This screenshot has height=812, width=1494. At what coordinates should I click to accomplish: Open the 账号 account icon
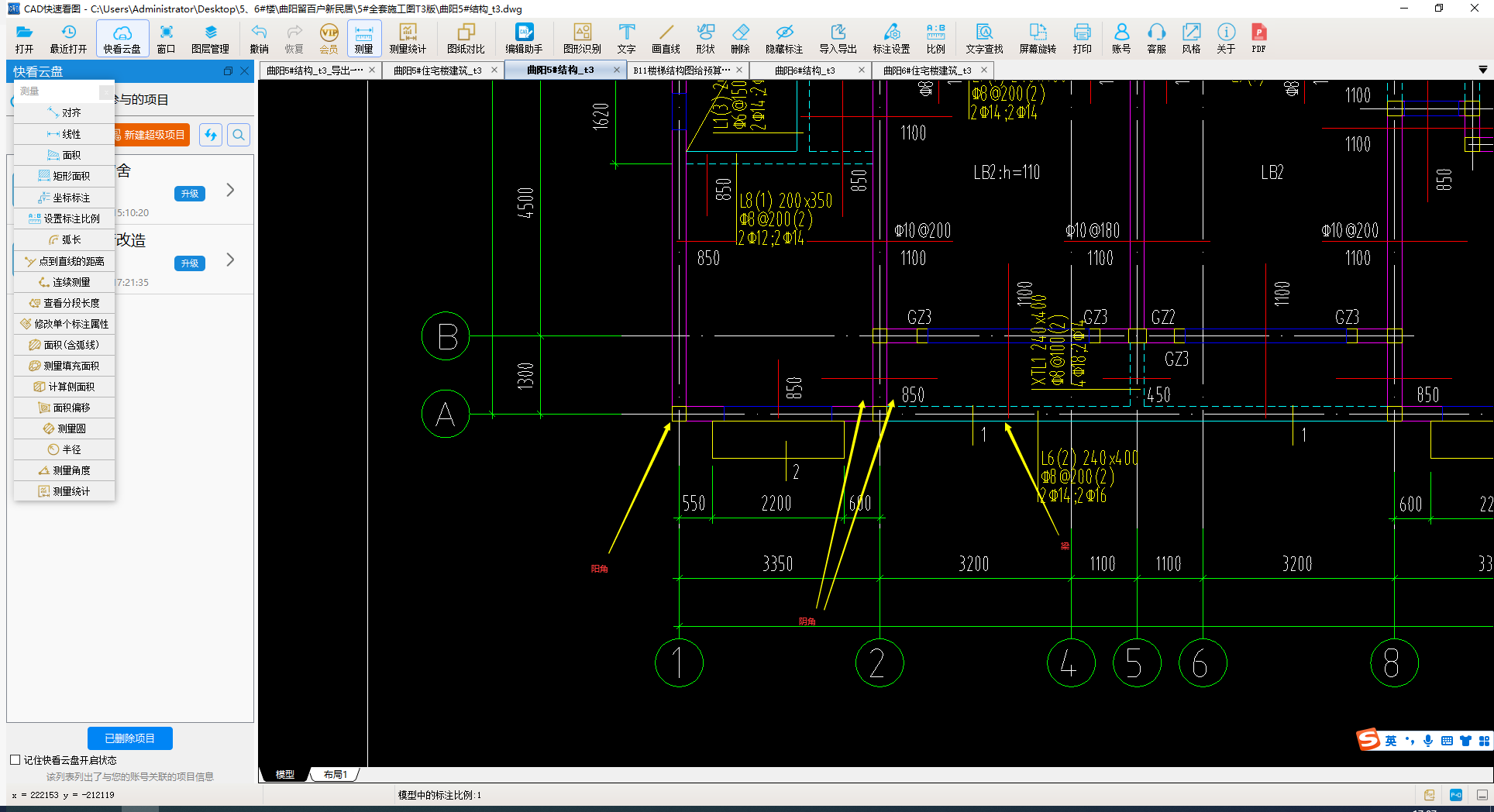tap(1121, 38)
